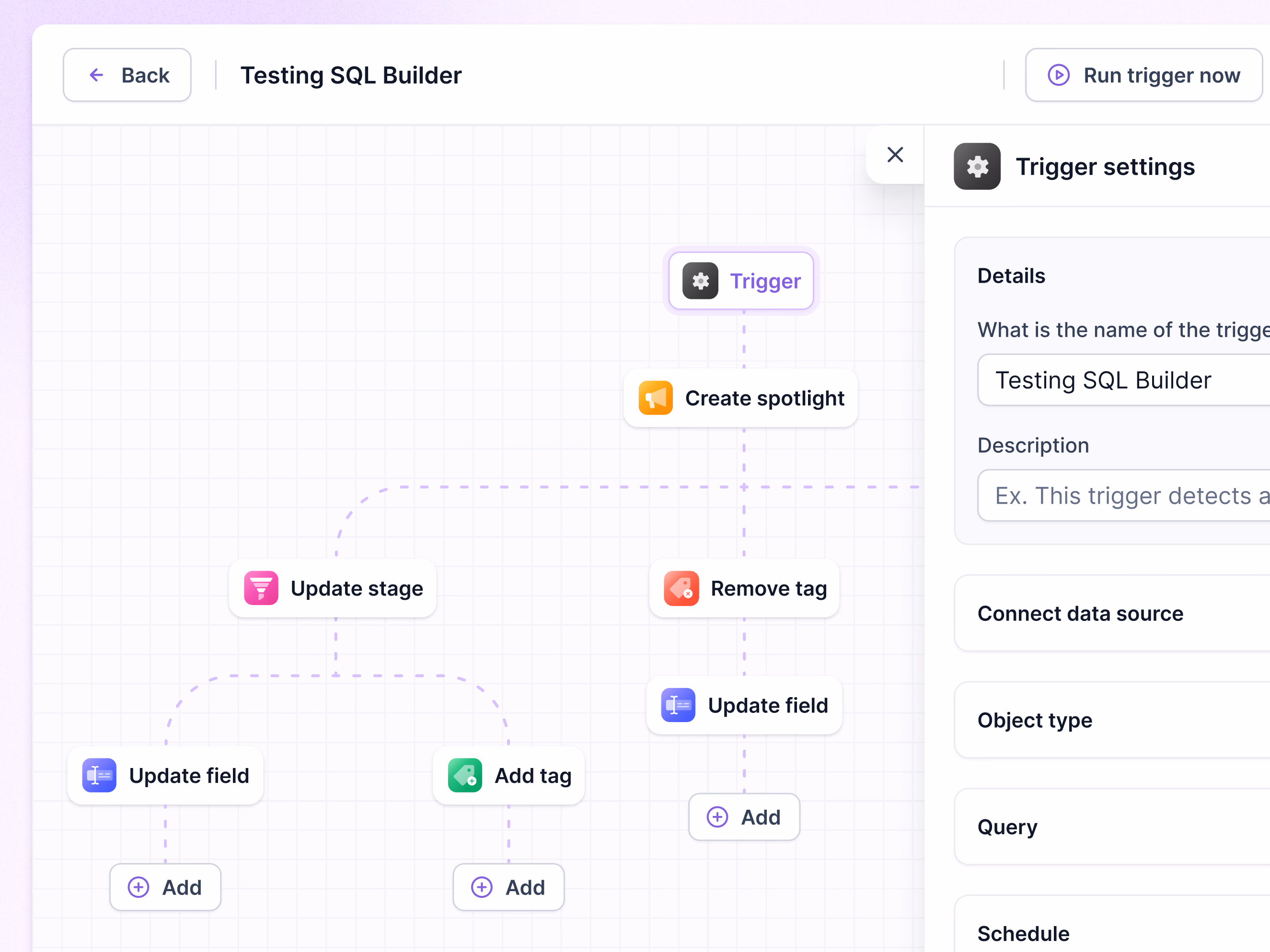Click the gear icon beside Trigger settings
The width and height of the screenshot is (1270, 952).
coord(977,166)
